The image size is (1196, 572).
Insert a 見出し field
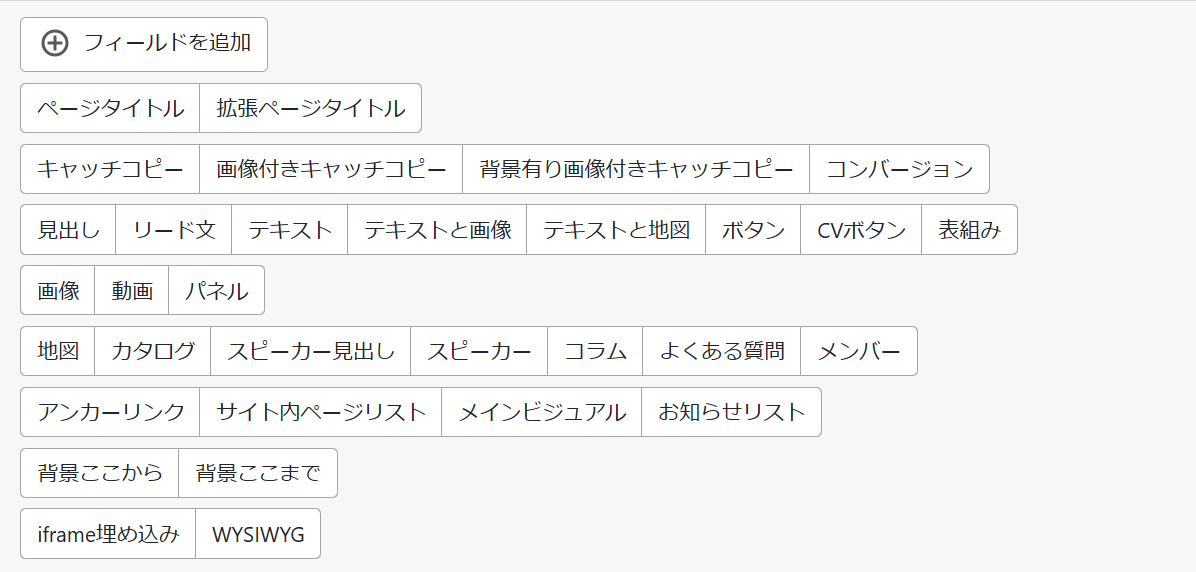click(68, 230)
